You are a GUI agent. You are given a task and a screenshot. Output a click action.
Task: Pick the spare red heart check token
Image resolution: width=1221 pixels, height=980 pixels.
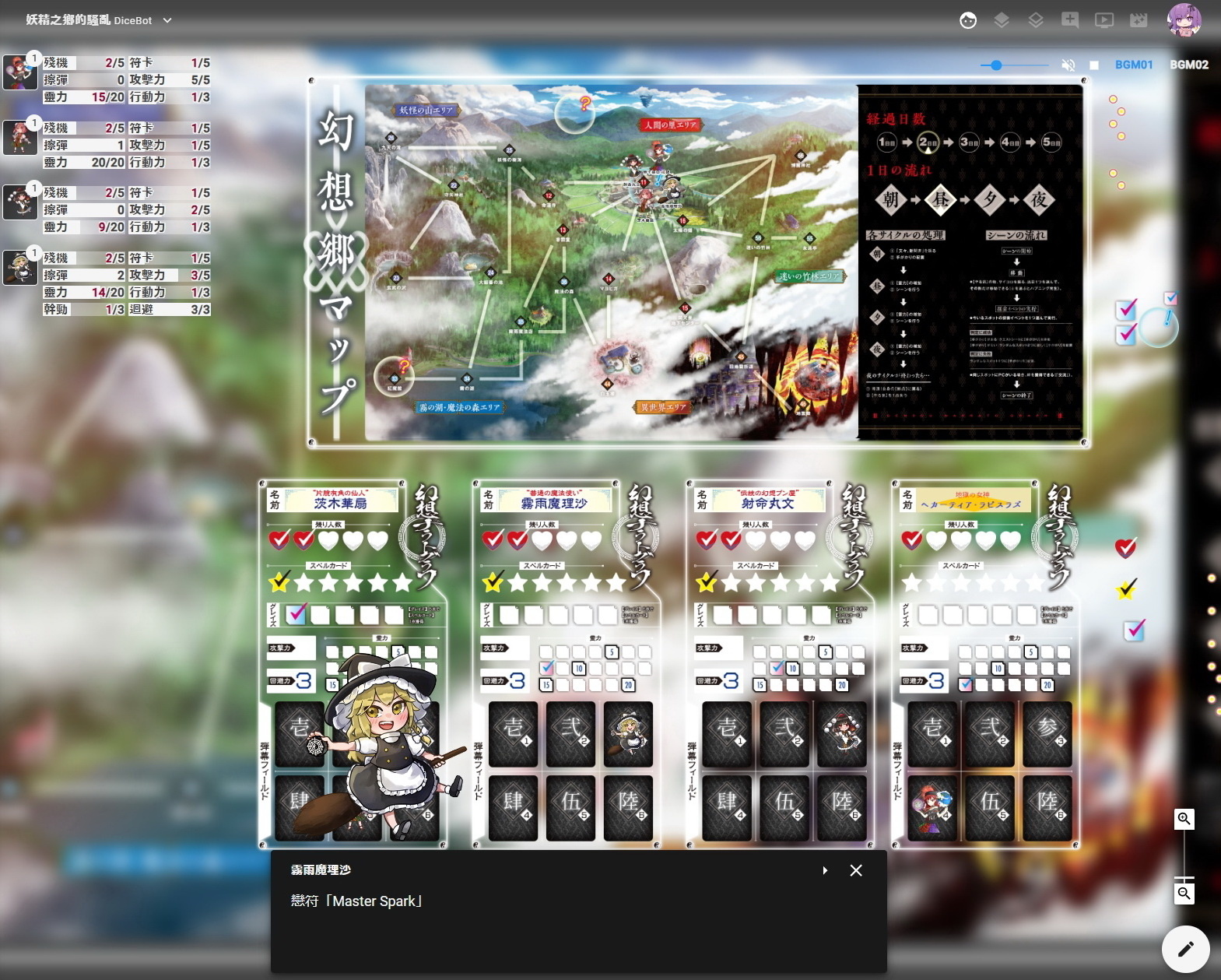point(1125,548)
